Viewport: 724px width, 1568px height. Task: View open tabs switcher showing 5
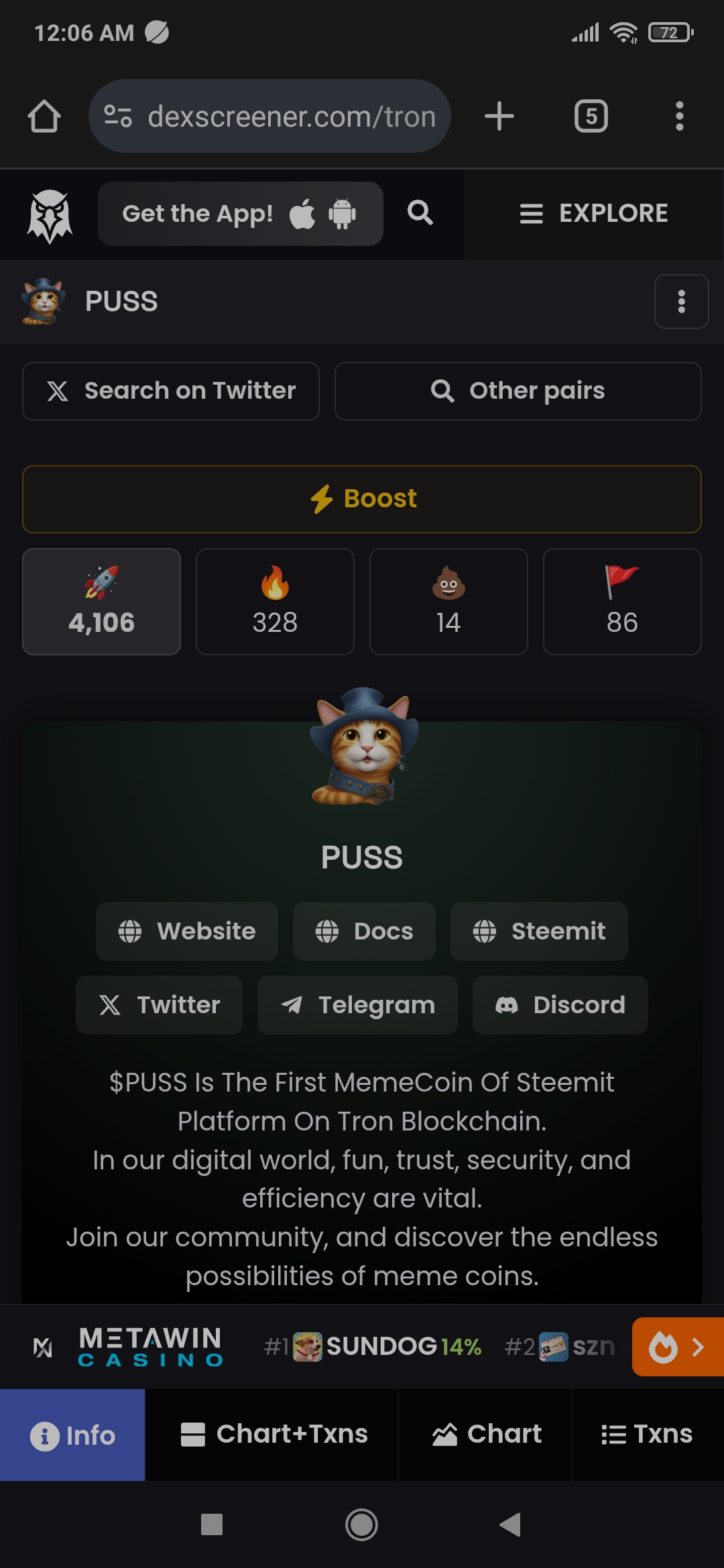591,116
